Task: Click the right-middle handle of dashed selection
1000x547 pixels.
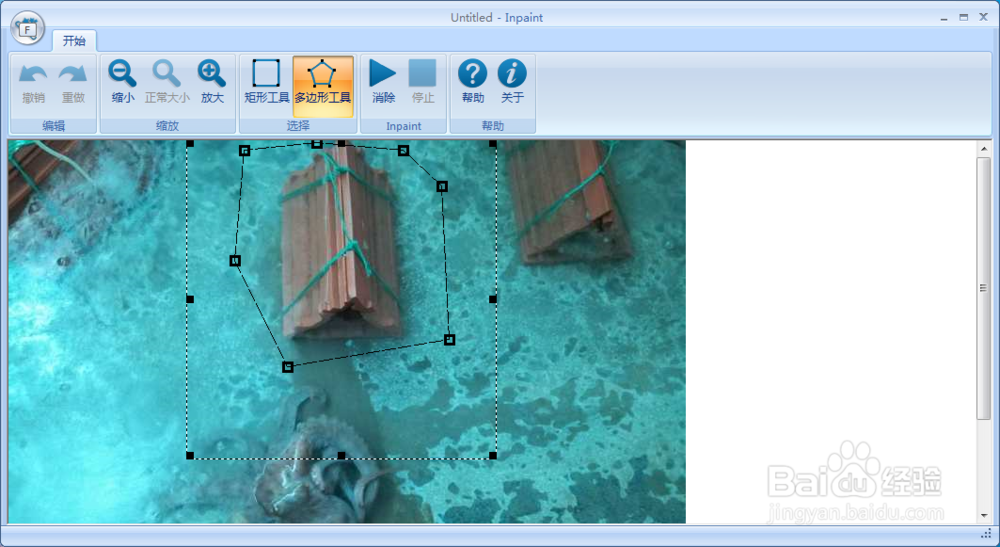Action: click(493, 299)
